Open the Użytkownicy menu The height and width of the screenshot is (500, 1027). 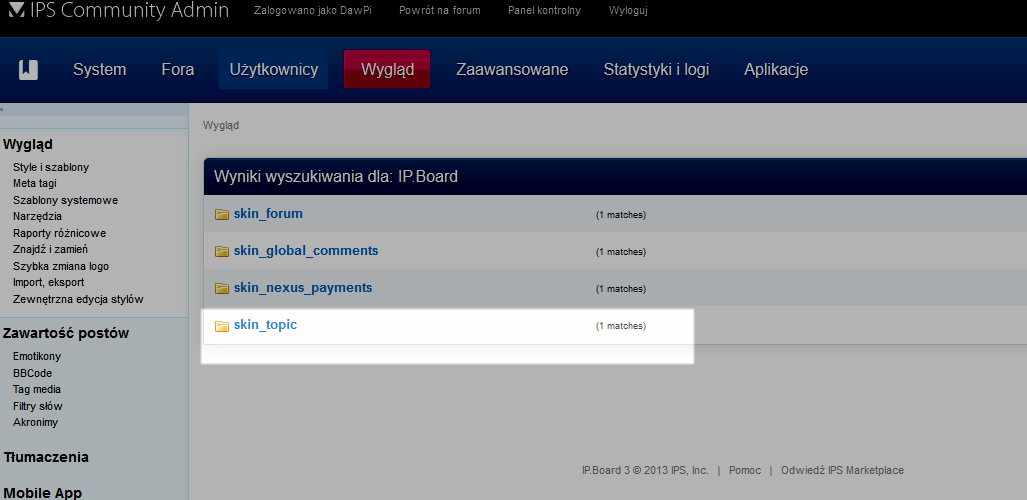274,69
